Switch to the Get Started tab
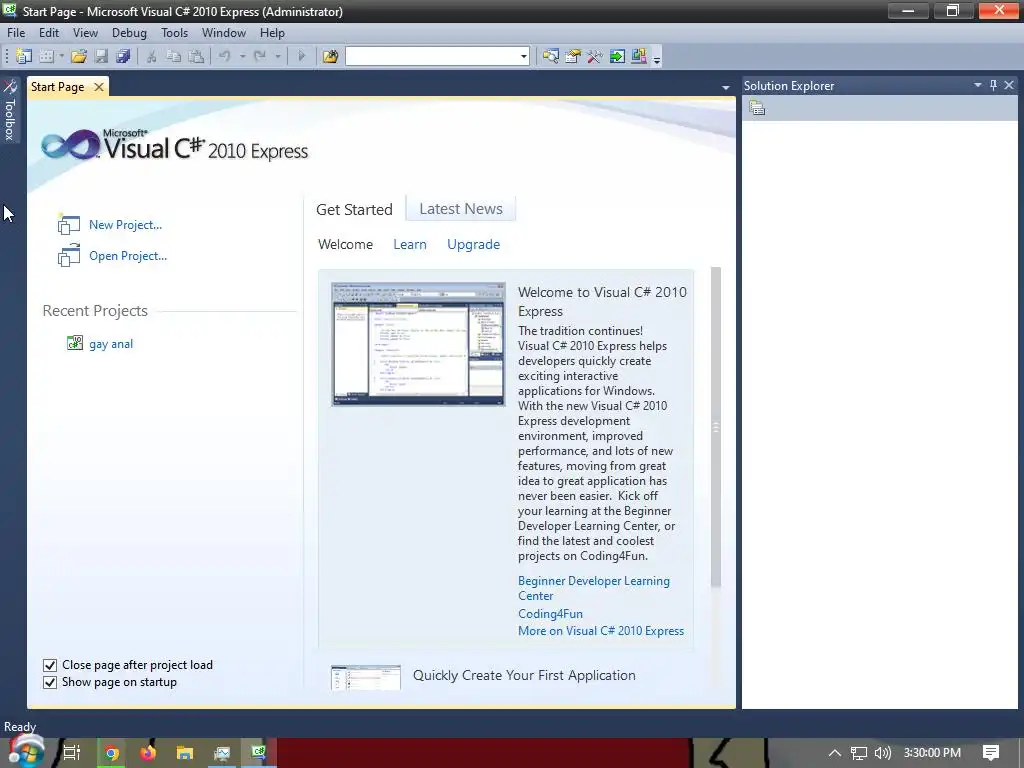 [355, 210]
